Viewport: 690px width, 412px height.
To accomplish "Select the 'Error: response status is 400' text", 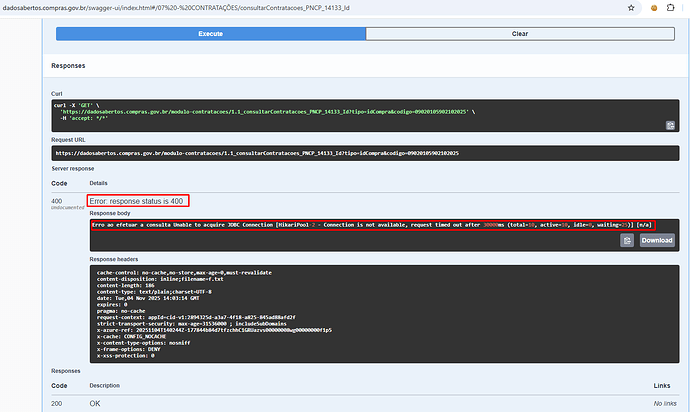I will click(x=138, y=201).
